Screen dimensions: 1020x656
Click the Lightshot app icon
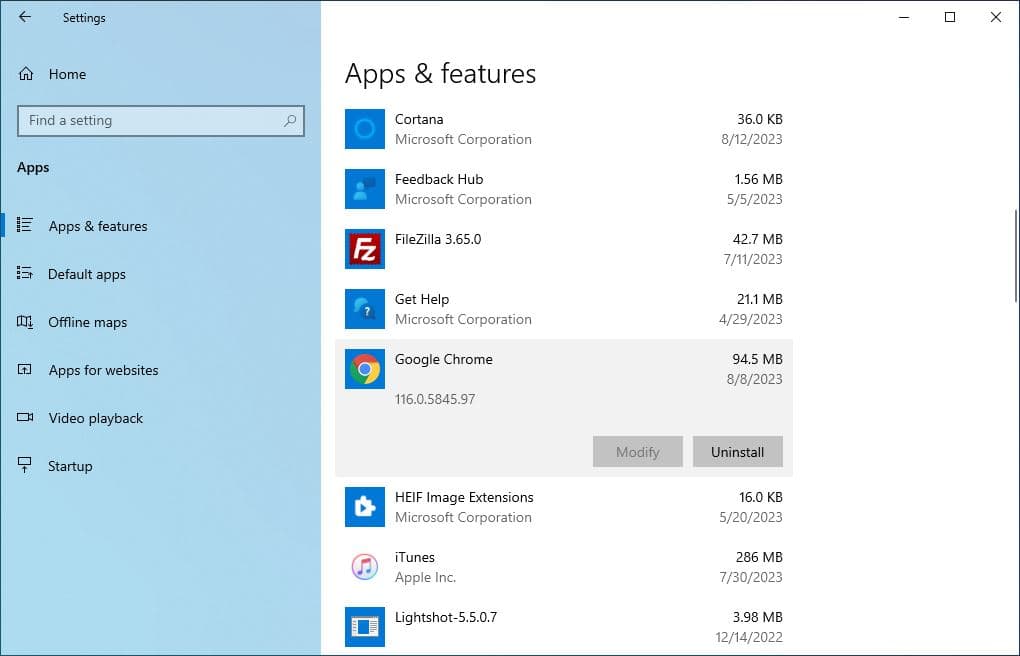364,627
